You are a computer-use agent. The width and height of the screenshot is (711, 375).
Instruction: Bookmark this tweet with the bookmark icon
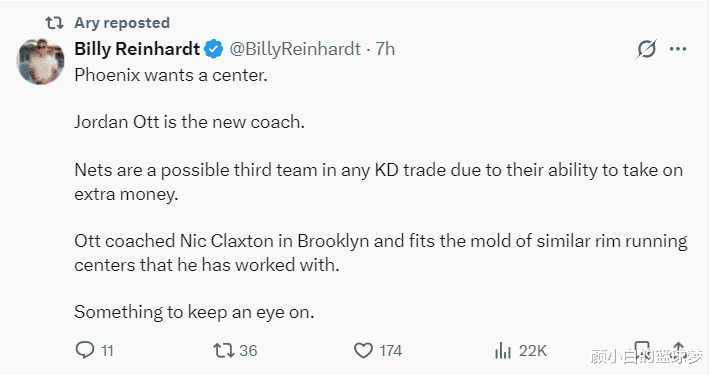[642, 351]
